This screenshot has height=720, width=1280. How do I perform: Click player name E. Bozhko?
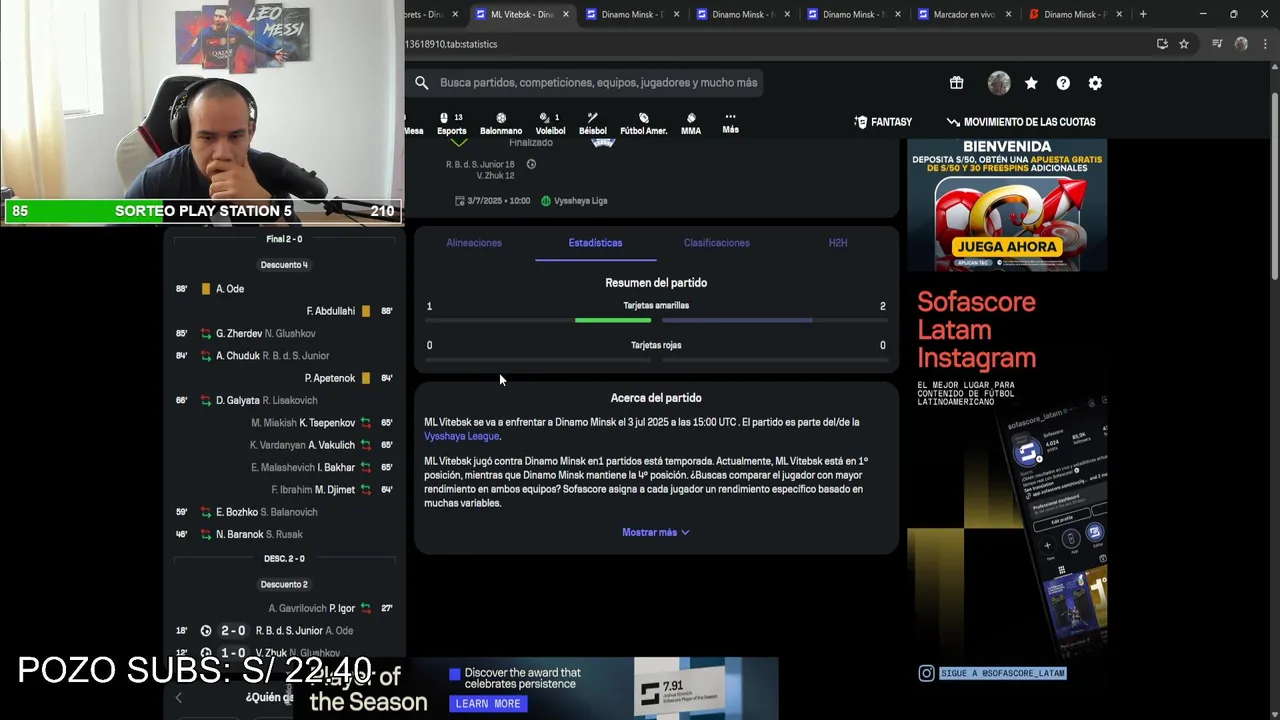pyautogui.click(x=237, y=512)
